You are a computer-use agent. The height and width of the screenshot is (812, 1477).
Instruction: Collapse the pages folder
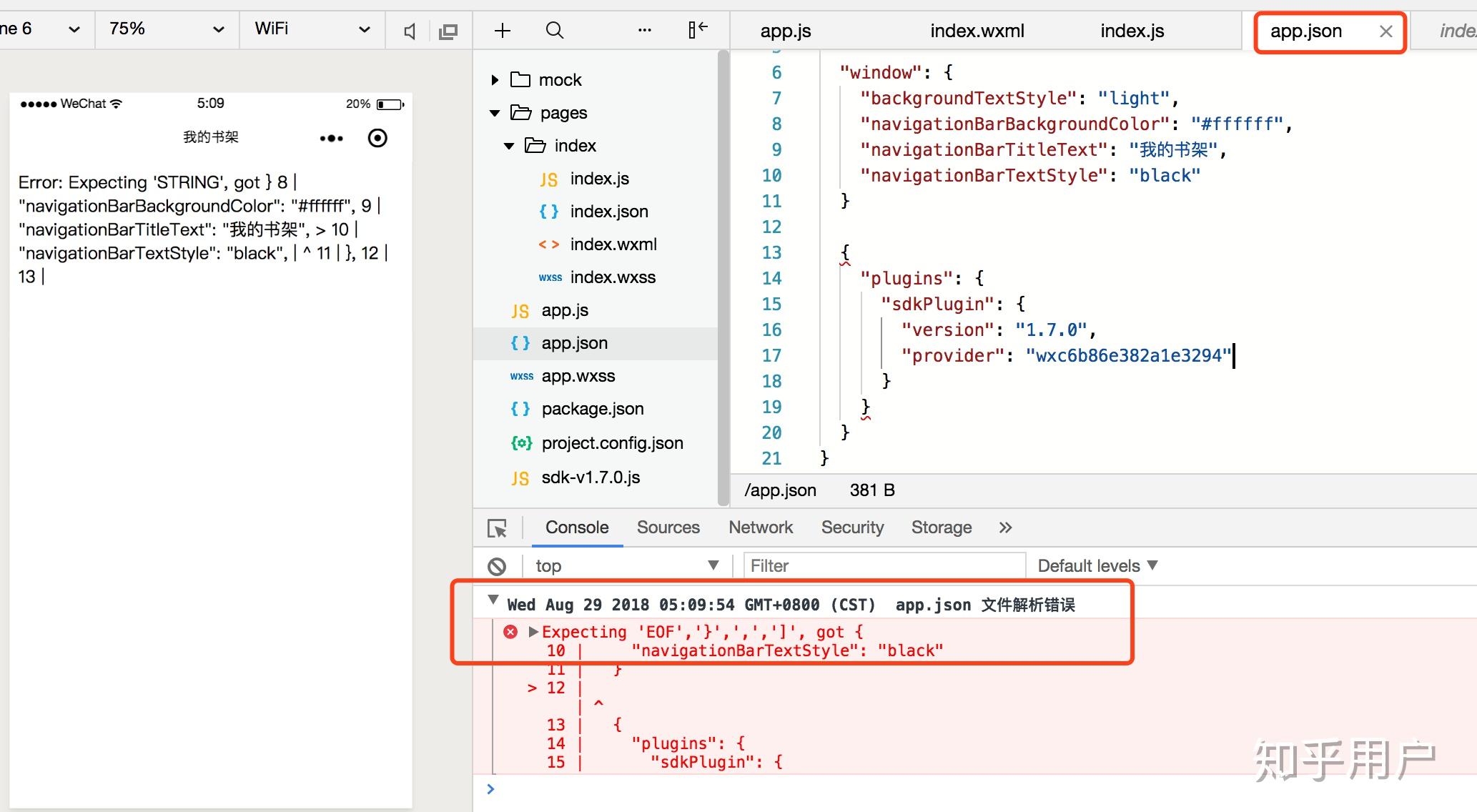tap(495, 113)
